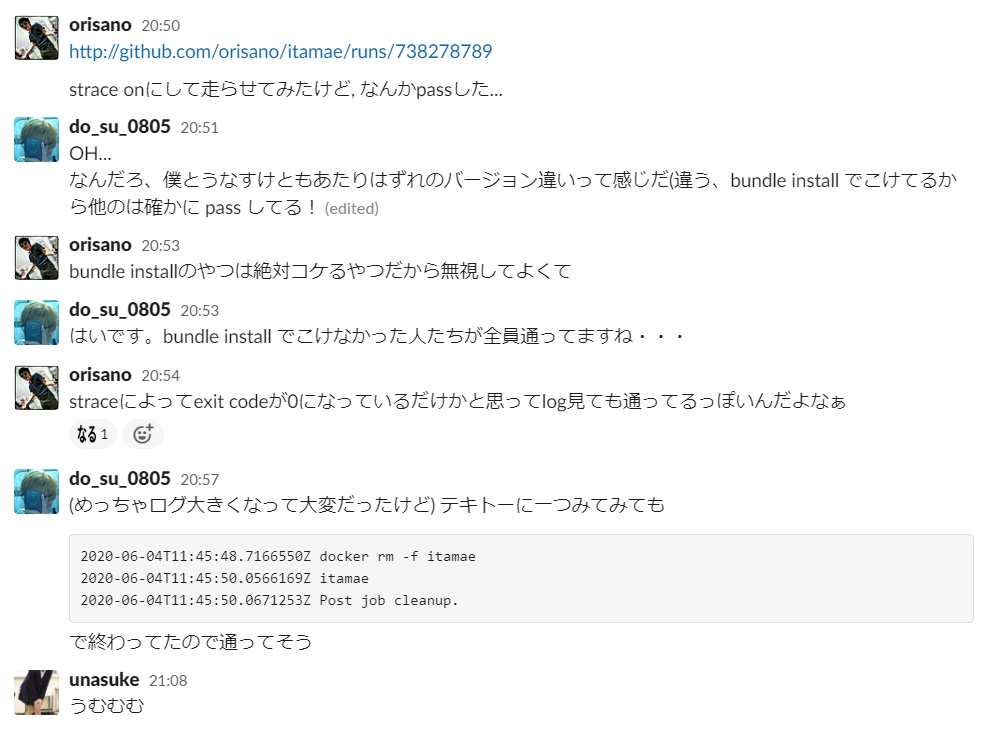Click the 20:57 message timestamp
Screen dimensions: 994x730
click(200, 480)
